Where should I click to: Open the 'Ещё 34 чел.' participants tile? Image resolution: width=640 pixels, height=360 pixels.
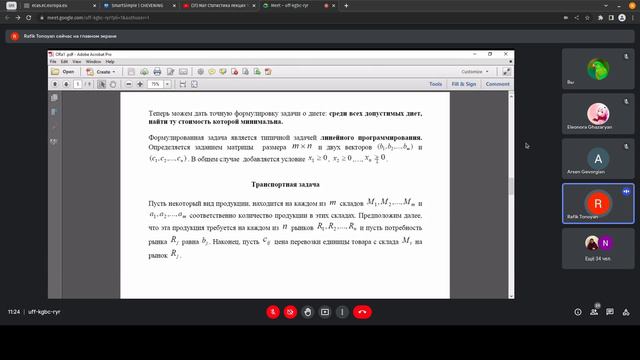[598, 249]
